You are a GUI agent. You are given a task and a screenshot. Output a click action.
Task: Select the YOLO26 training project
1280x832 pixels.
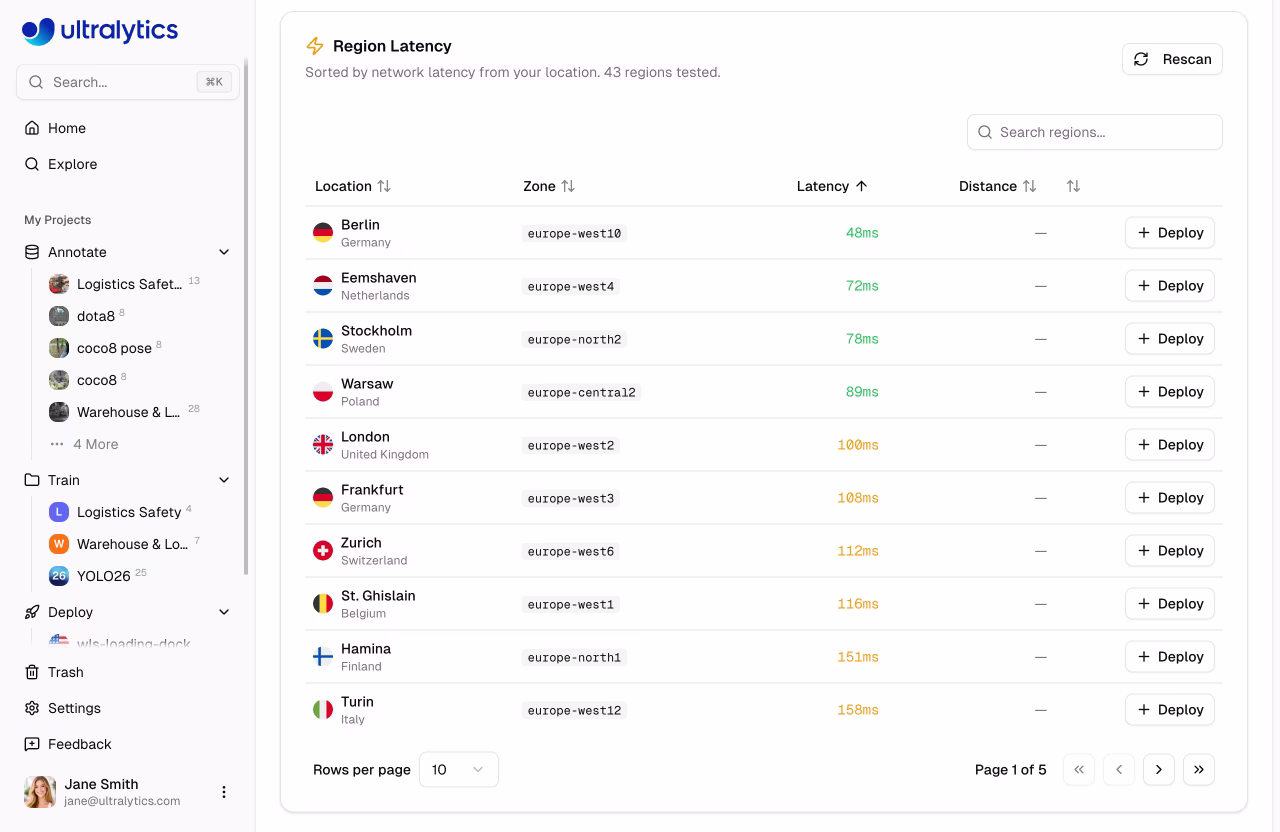tap(103, 576)
